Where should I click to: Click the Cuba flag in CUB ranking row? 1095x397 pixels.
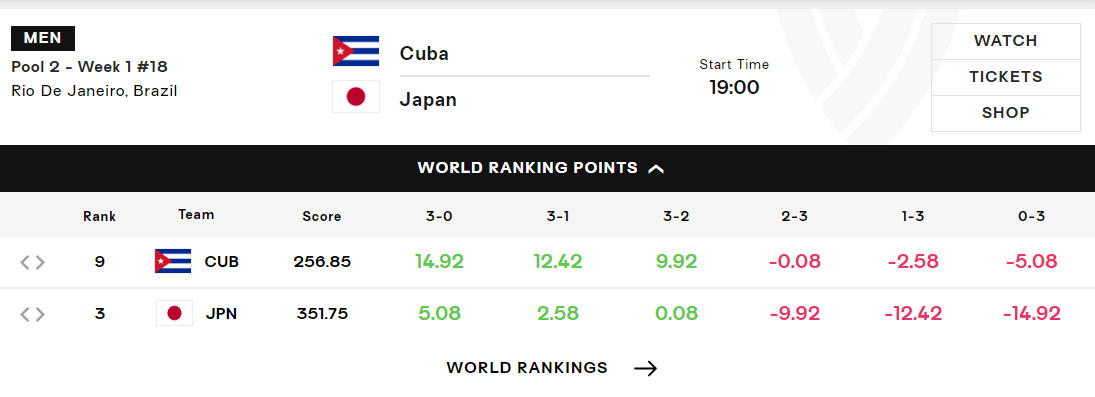pyautogui.click(x=173, y=261)
